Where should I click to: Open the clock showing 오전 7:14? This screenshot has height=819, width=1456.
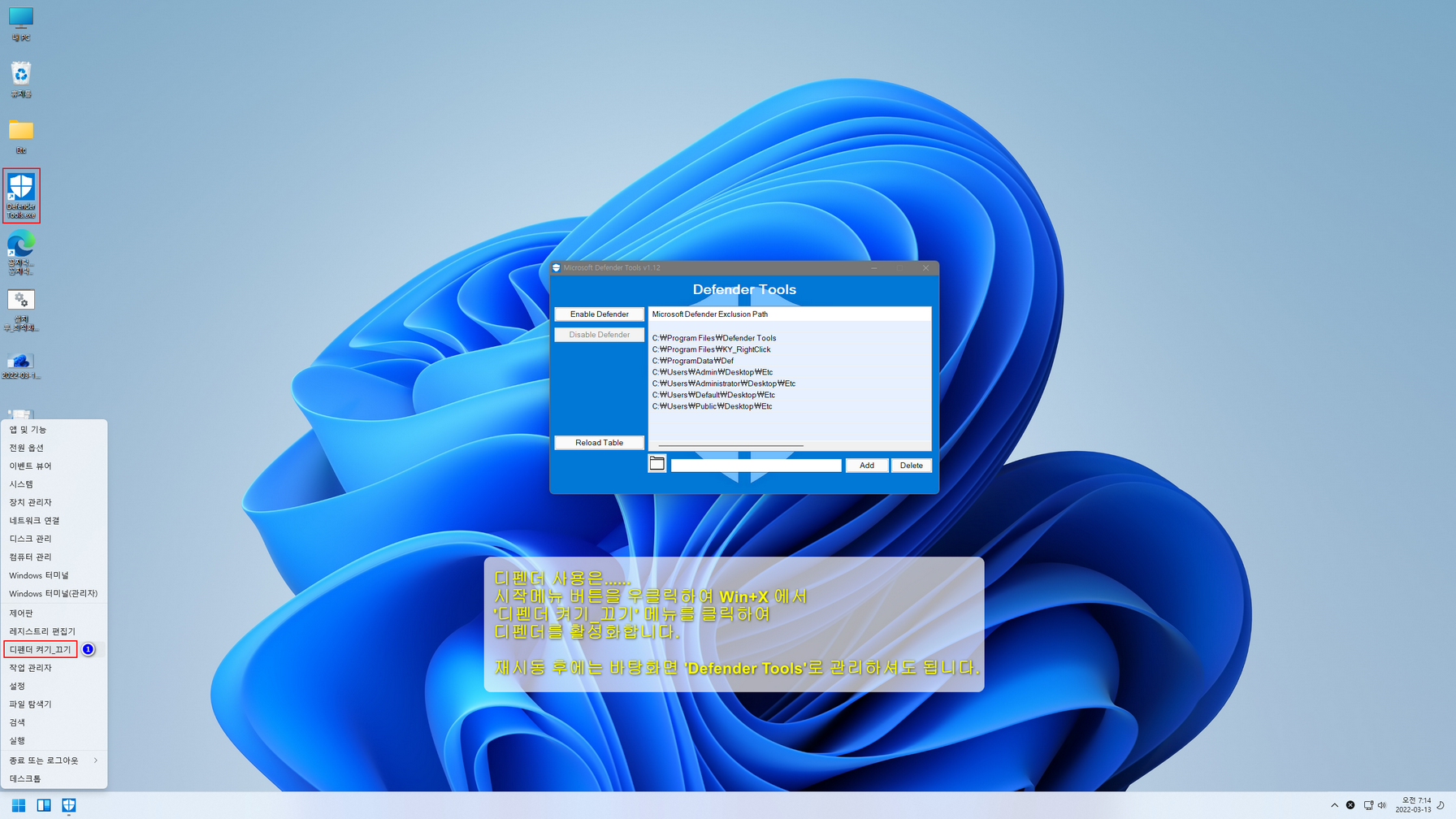point(1414,805)
